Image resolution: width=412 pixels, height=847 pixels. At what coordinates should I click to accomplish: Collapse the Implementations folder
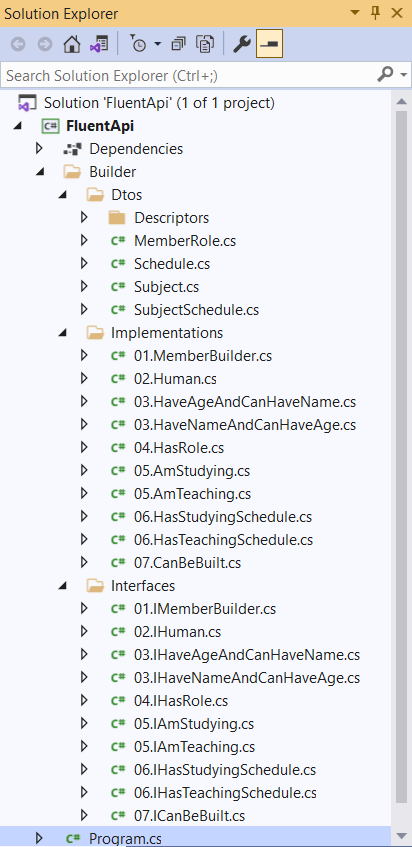tap(63, 333)
